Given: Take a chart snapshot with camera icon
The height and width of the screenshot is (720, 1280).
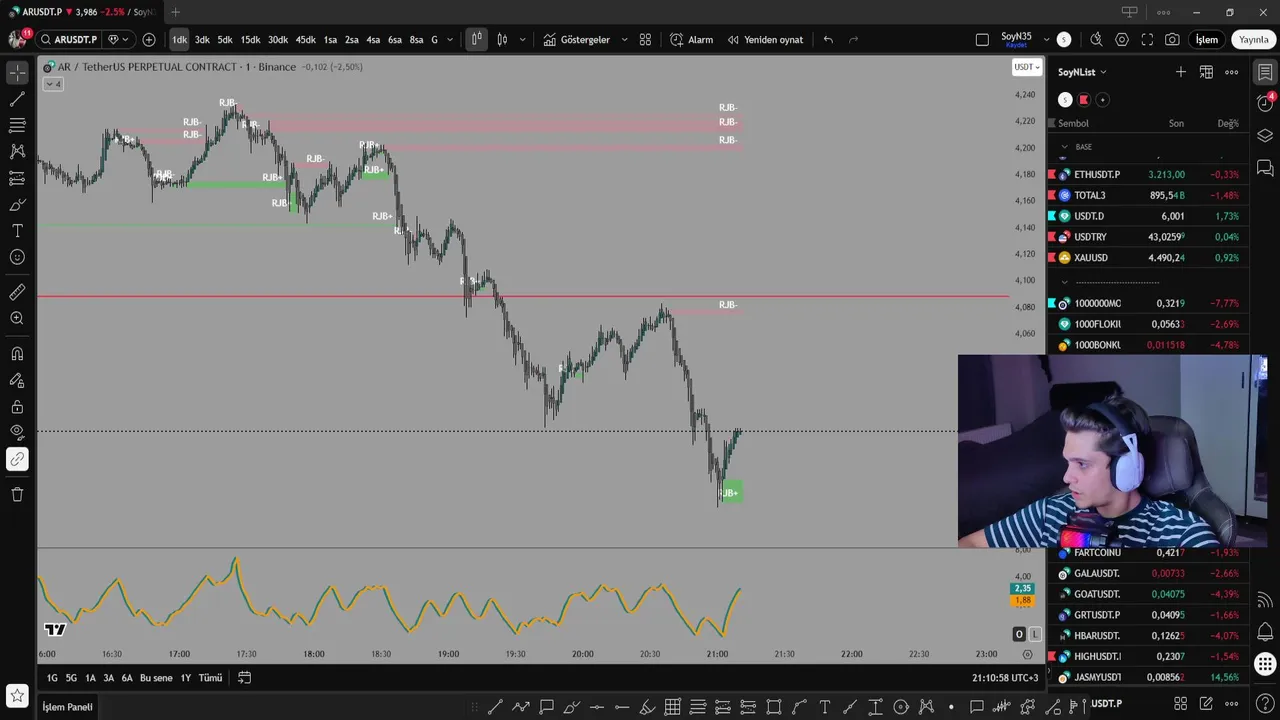Looking at the screenshot, I should [x=1172, y=40].
